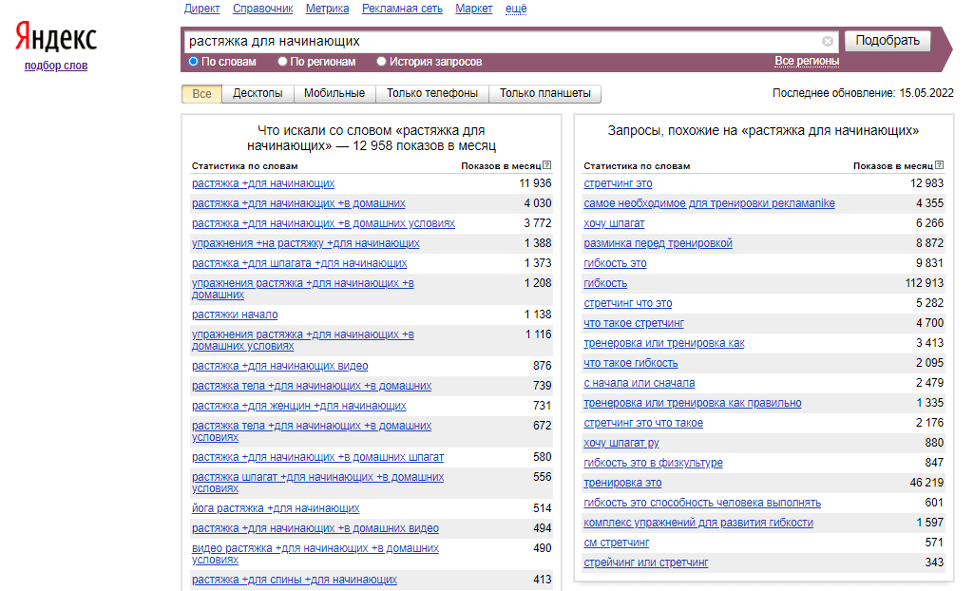This screenshot has width=974, height=591.
Task: Switch to the 'Только телефоны' tab
Action: tap(432, 93)
